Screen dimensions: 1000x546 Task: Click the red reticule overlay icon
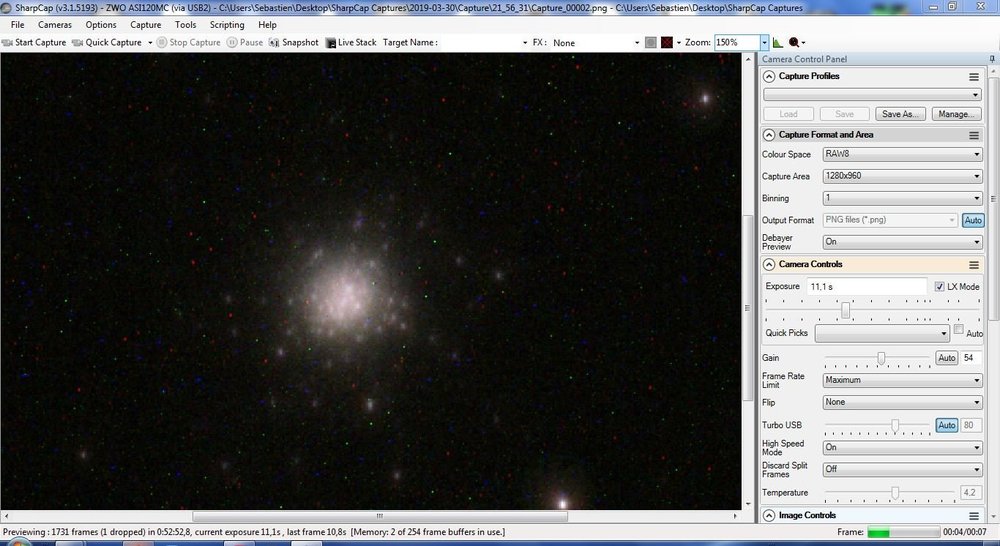pyautogui.click(x=667, y=43)
